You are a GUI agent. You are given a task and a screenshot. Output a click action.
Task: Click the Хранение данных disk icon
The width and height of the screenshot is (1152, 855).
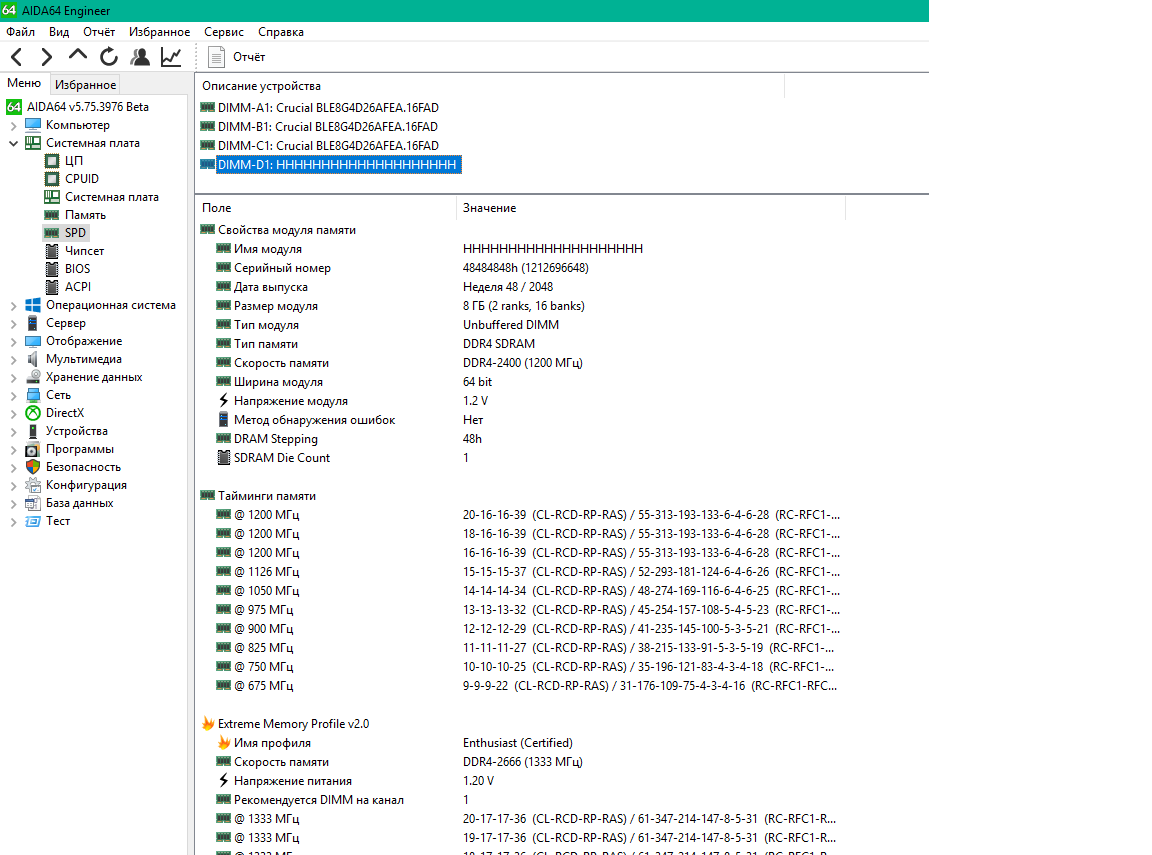[x=33, y=377]
